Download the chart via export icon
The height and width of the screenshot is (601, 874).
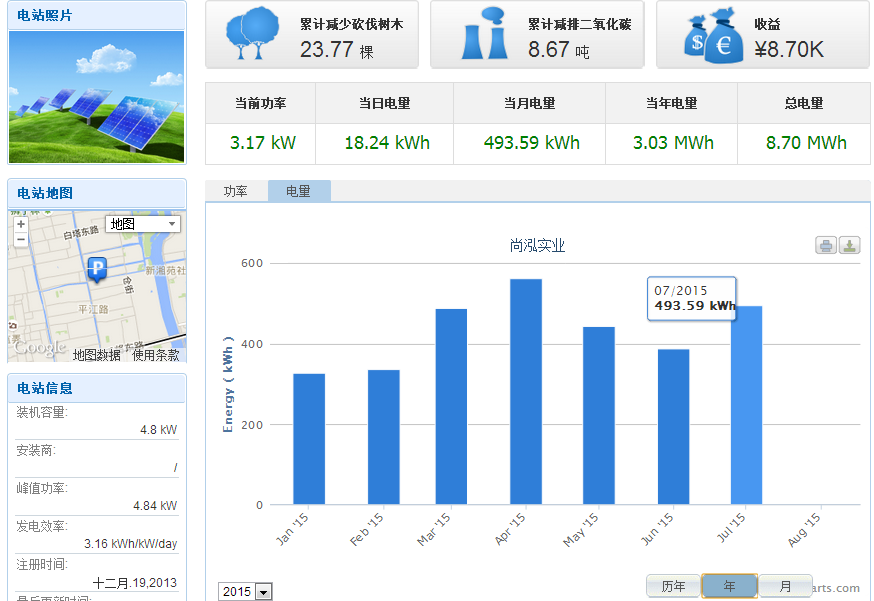coord(849,246)
